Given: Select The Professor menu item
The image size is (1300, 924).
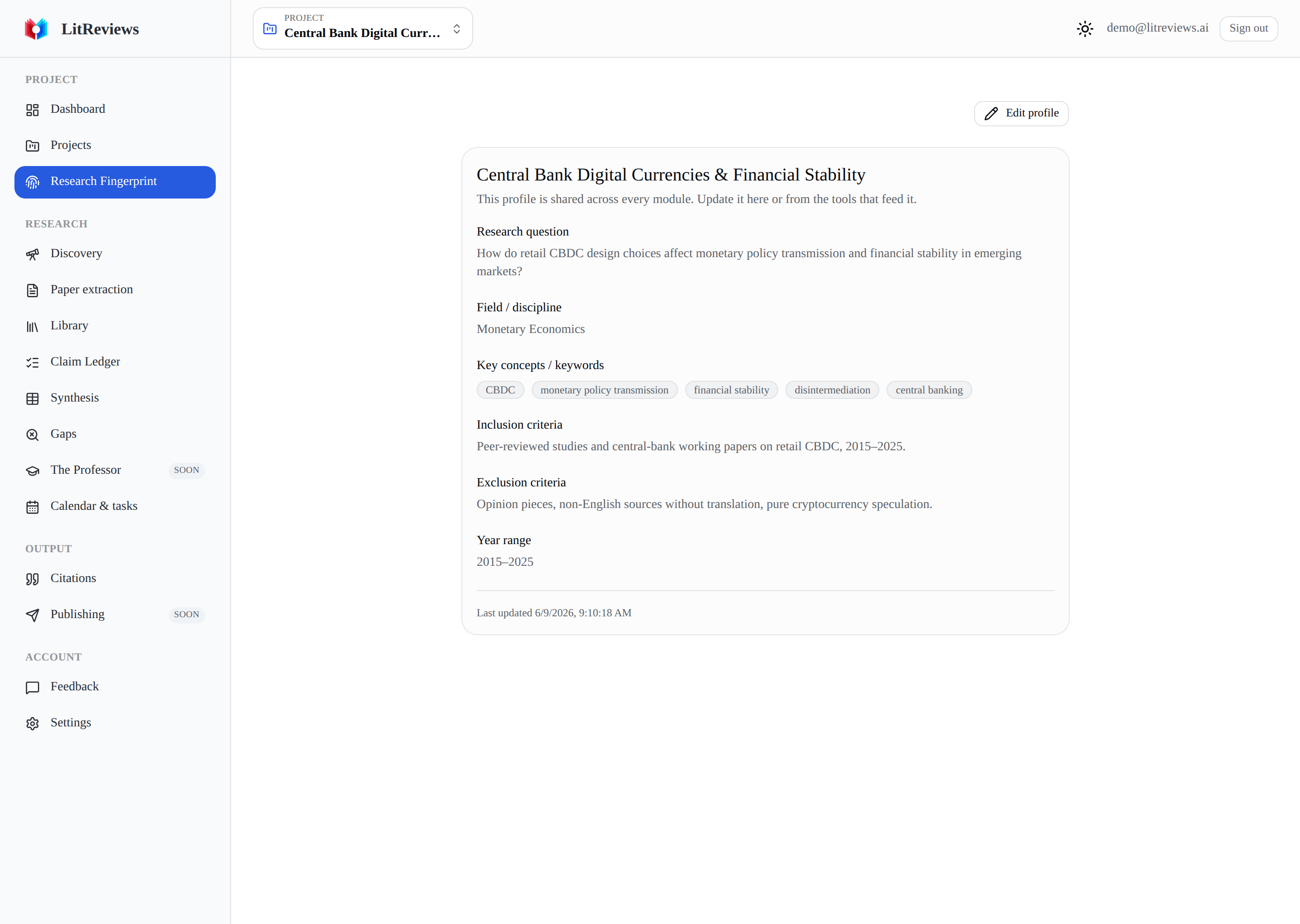Looking at the screenshot, I should point(115,471).
